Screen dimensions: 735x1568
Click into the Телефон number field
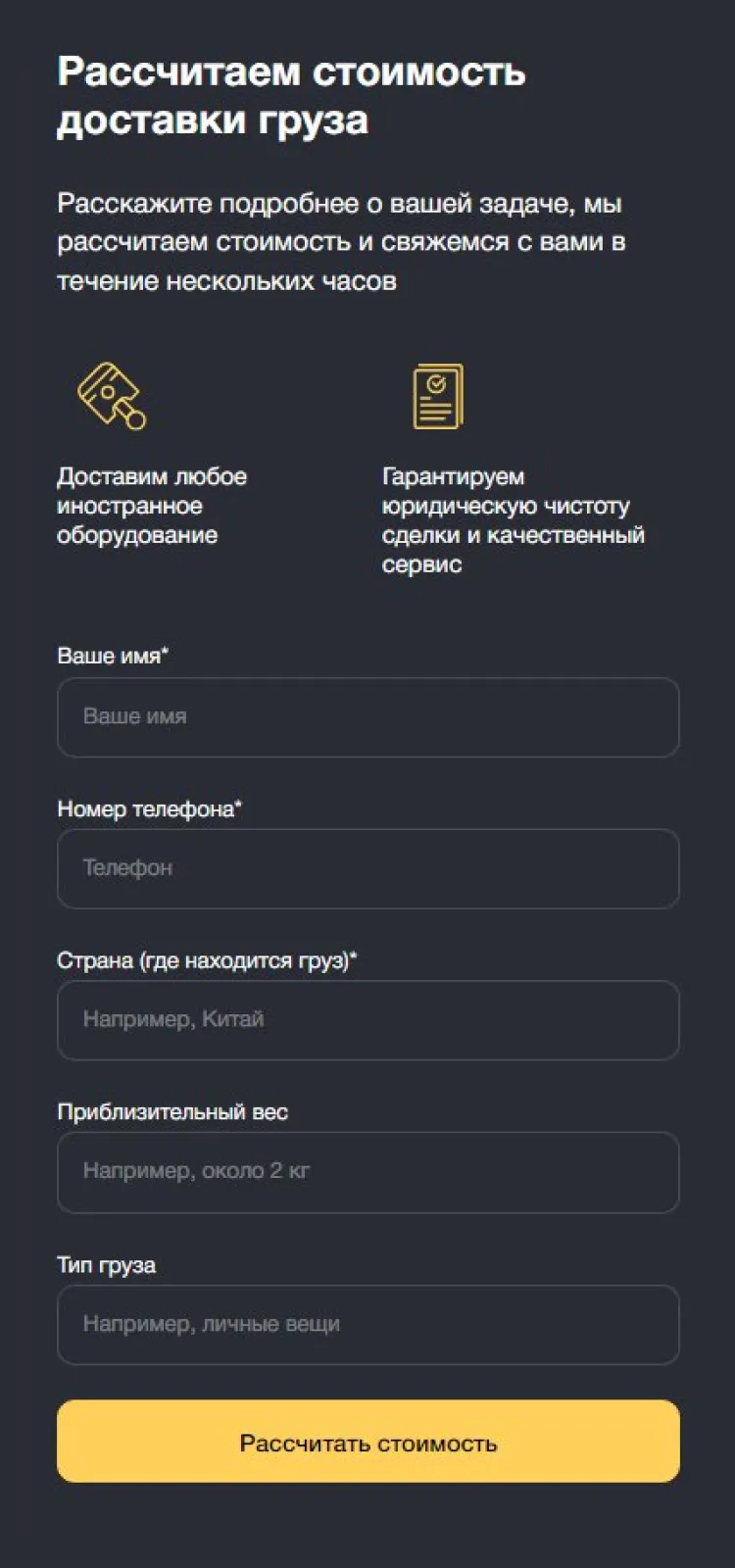(367, 869)
